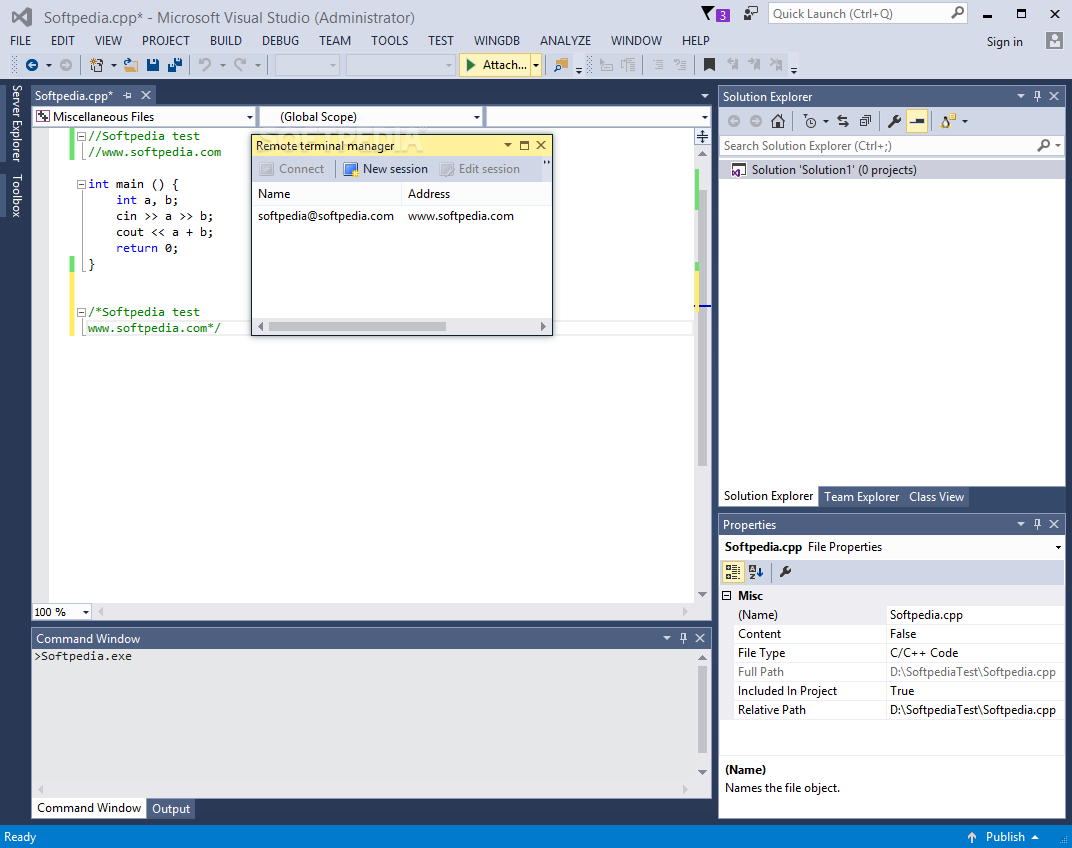This screenshot has height=848, width=1072.
Task: Click Collapse All in Solution Explorer
Action: point(866,121)
